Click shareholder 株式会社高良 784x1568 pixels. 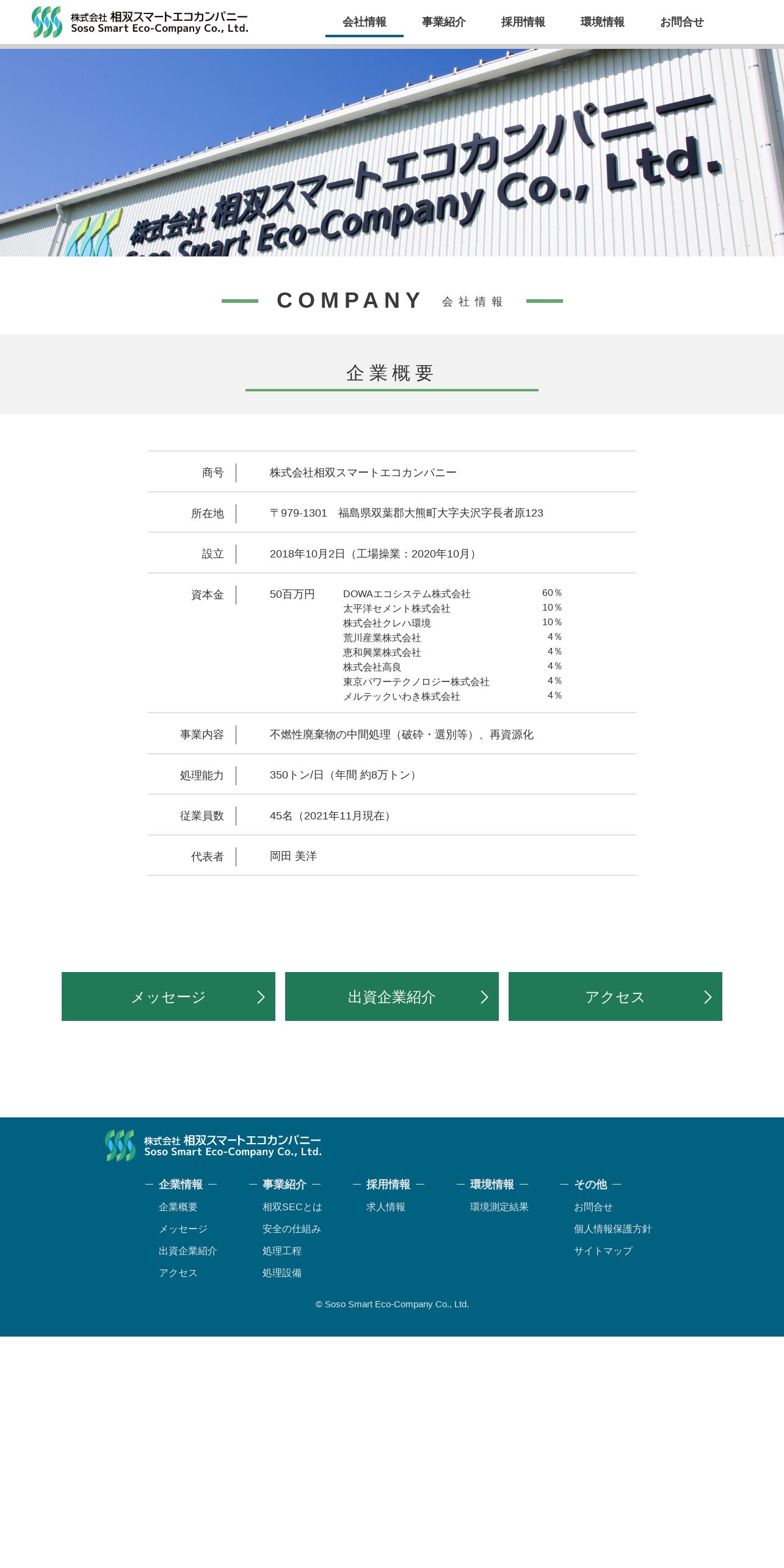click(372, 667)
